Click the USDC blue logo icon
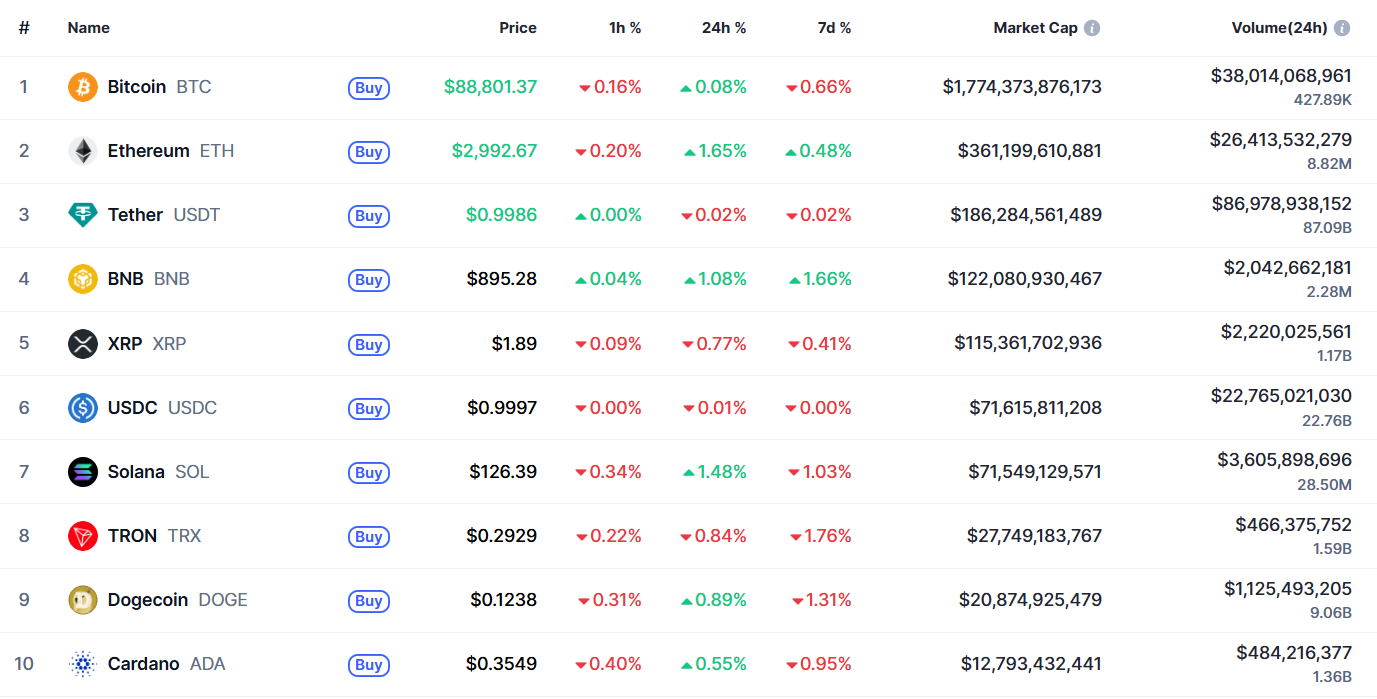Screen dimensions: 1377x699 [x=83, y=408]
